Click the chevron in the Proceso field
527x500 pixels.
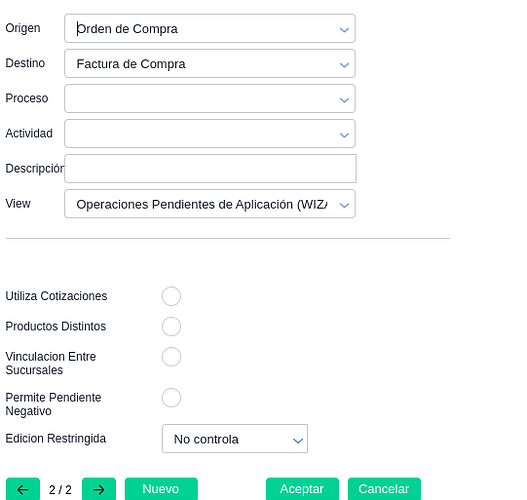point(344,100)
